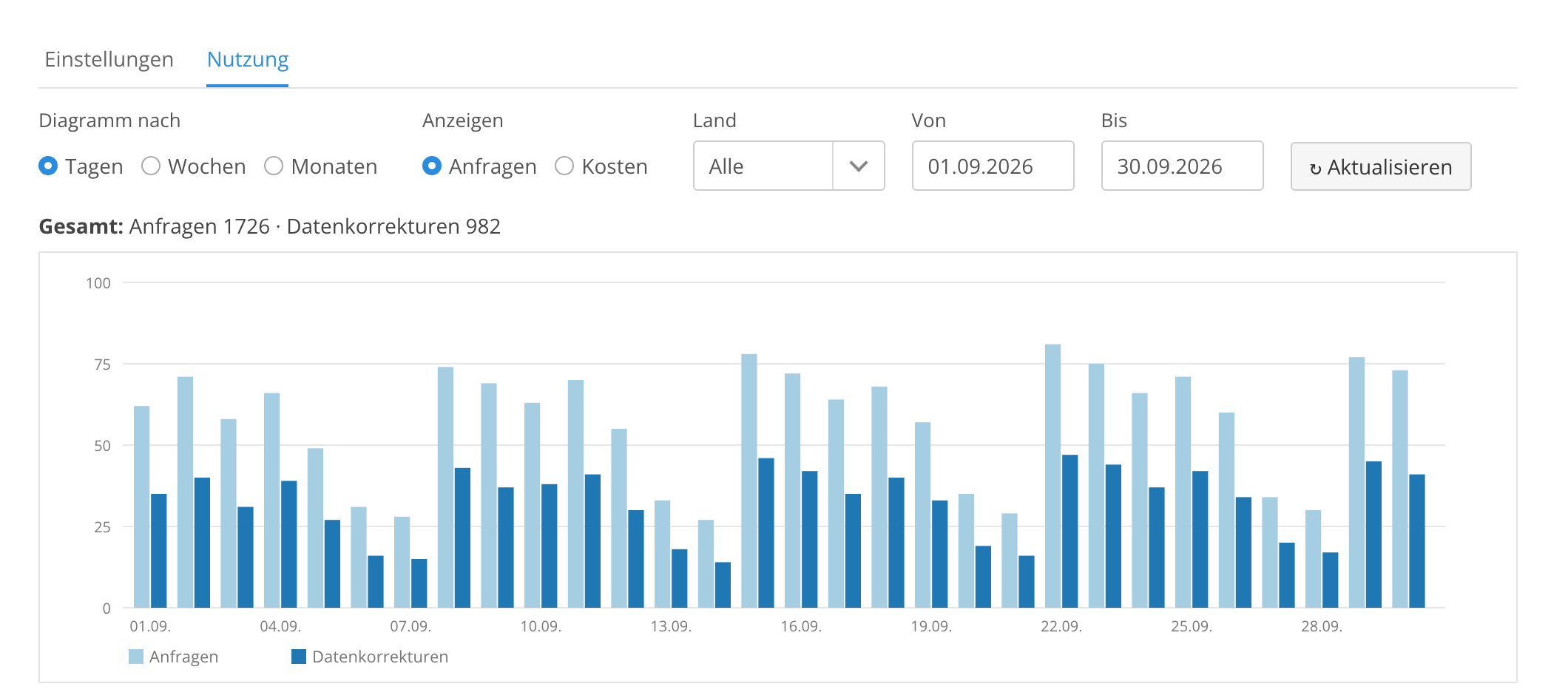
Task: Click the Aktualisieren button
Action: tap(1381, 166)
